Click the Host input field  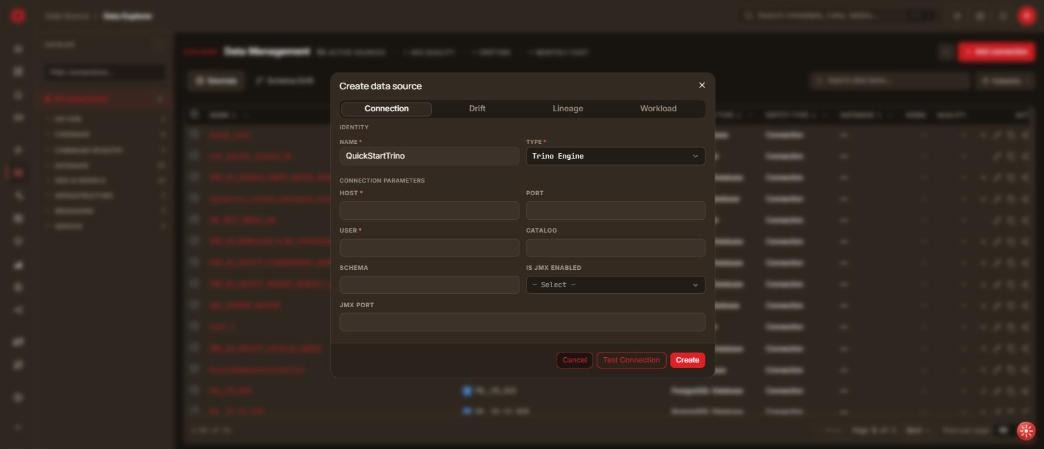click(x=429, y=211)
